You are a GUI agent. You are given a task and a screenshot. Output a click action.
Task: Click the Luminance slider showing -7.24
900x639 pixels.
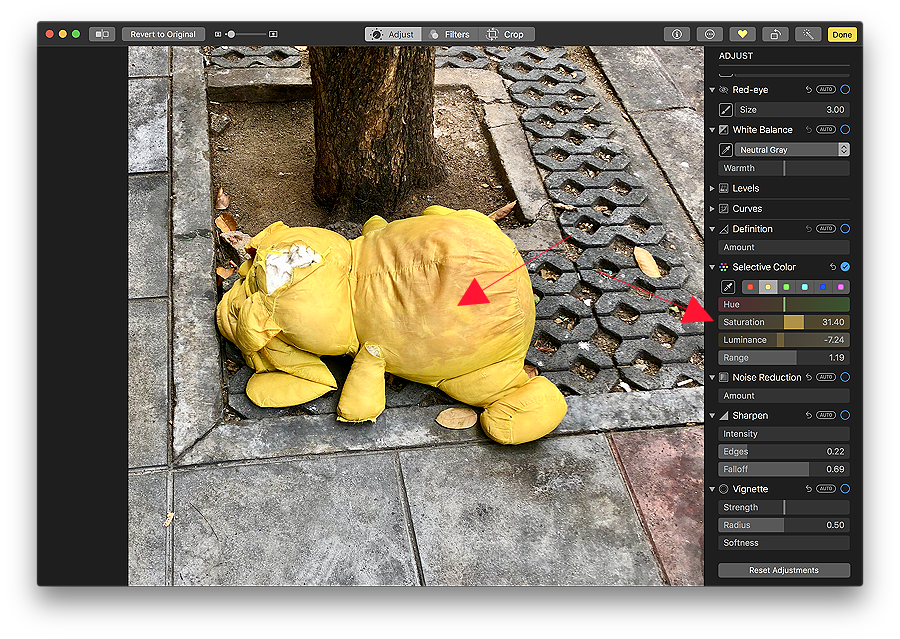783,340
